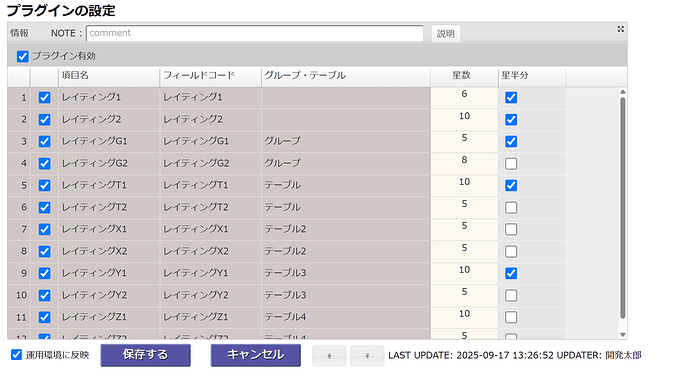This screenshot has height=381, width=690.
Task: Disable half-star for レイティングG1 row
Action: tap(511, 141)
